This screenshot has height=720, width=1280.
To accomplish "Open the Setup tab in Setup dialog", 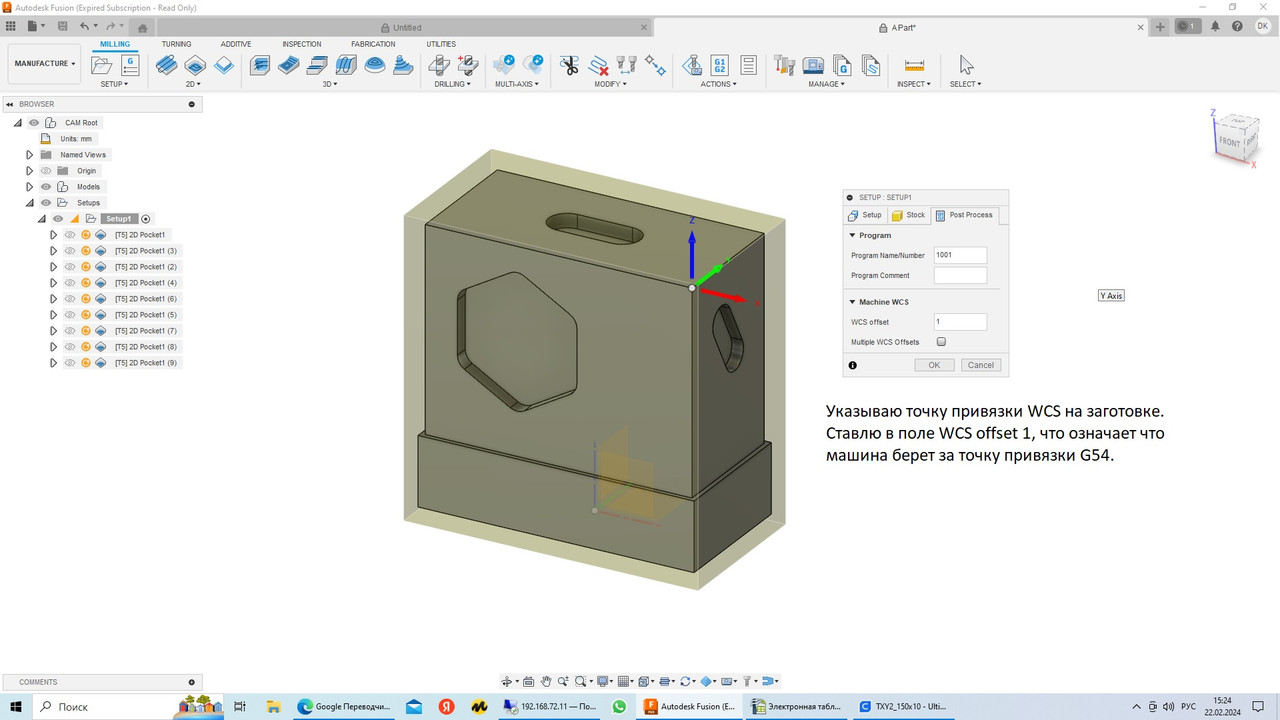I will coord(865,215).
